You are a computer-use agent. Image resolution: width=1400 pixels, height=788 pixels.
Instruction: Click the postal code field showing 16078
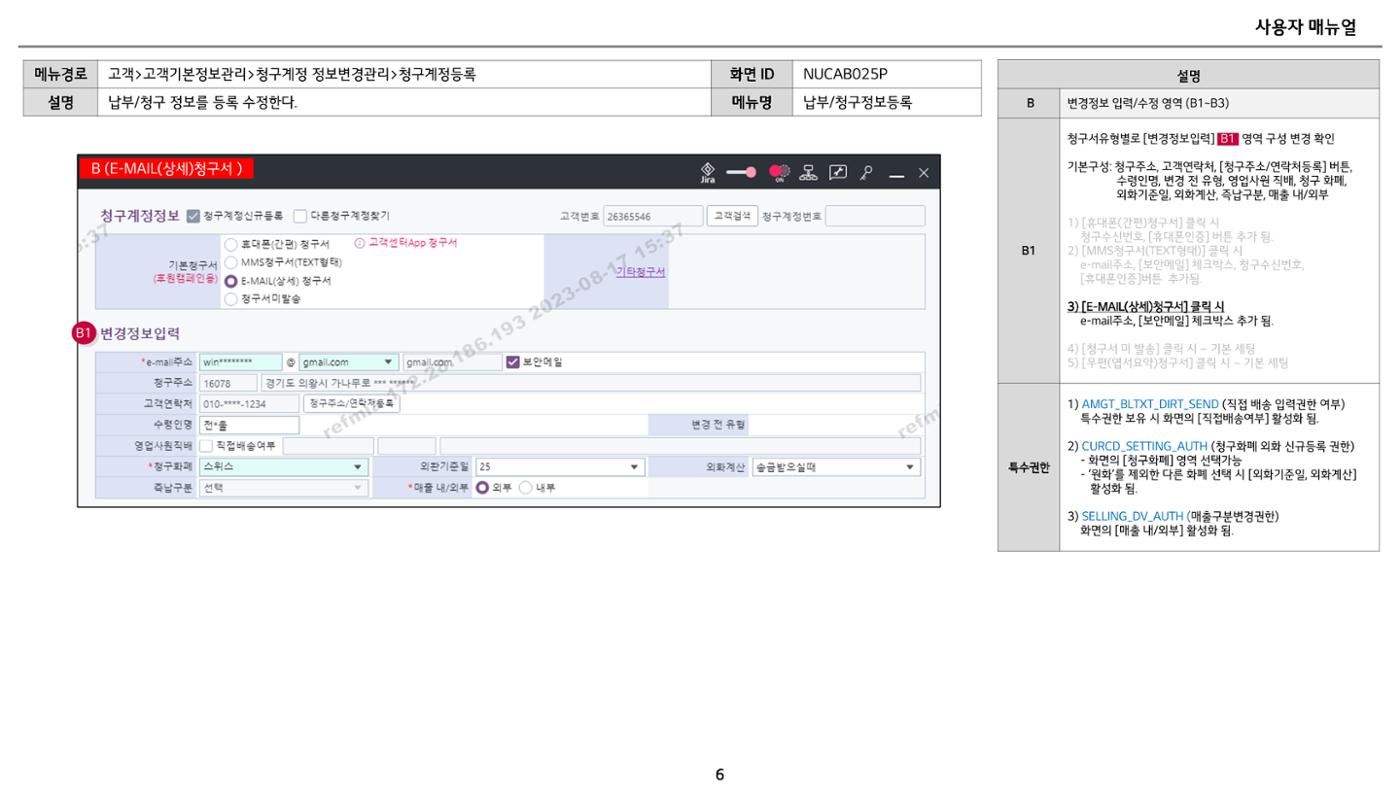[x=227, y=383]
